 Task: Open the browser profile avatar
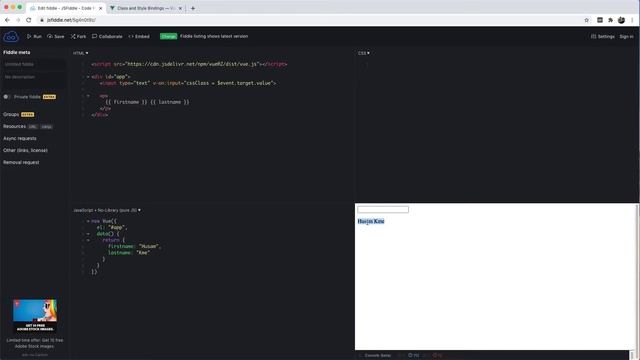point(621,20)
